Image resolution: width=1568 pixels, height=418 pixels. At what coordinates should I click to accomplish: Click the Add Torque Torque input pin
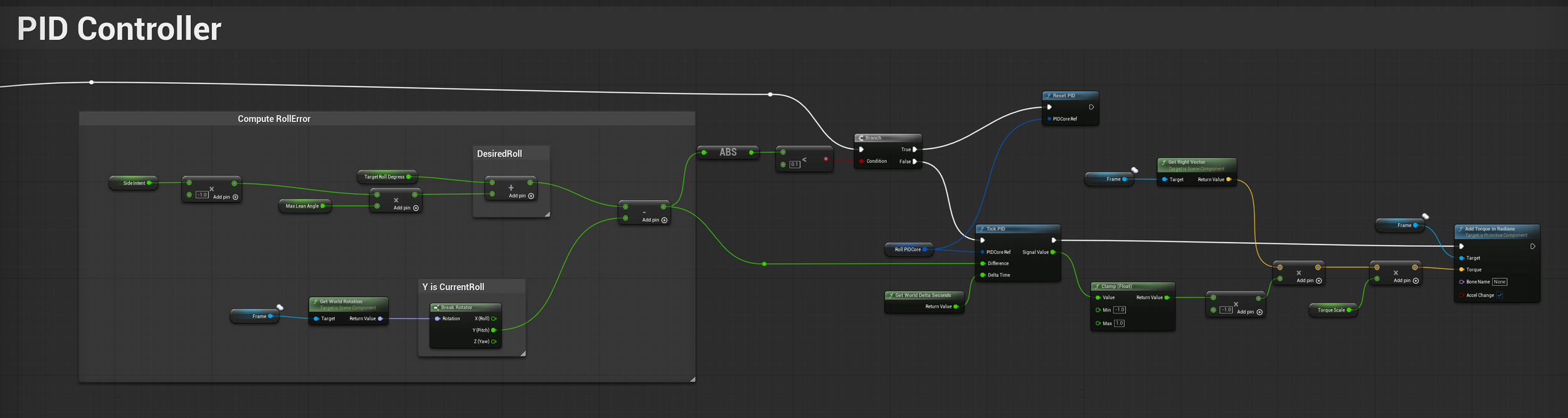click(x=1461, y=269)
